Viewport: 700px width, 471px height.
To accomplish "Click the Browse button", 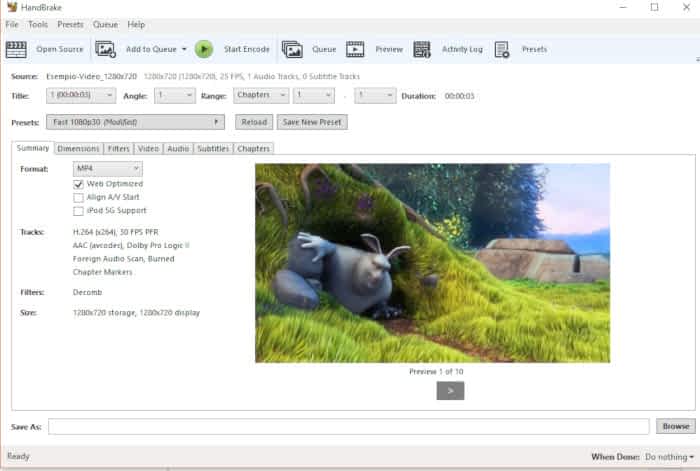I will 674,426.
